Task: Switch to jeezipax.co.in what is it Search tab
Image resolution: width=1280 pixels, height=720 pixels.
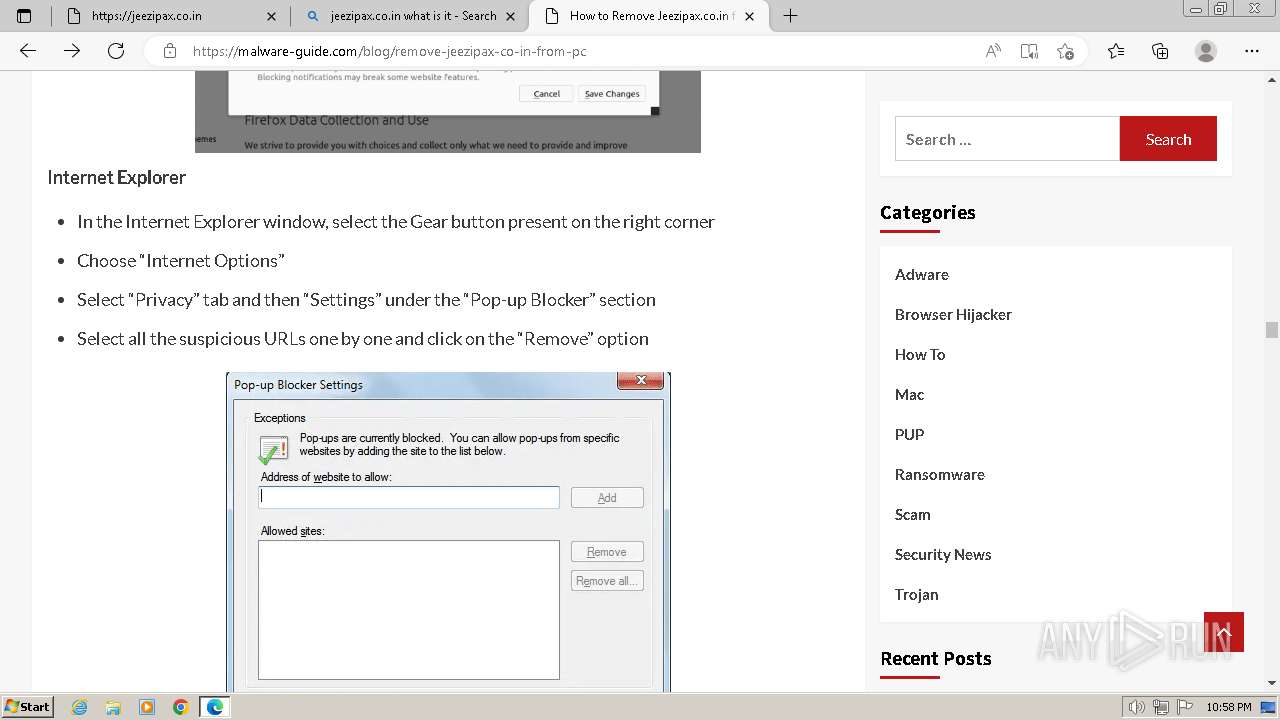Action: [411, 16]
